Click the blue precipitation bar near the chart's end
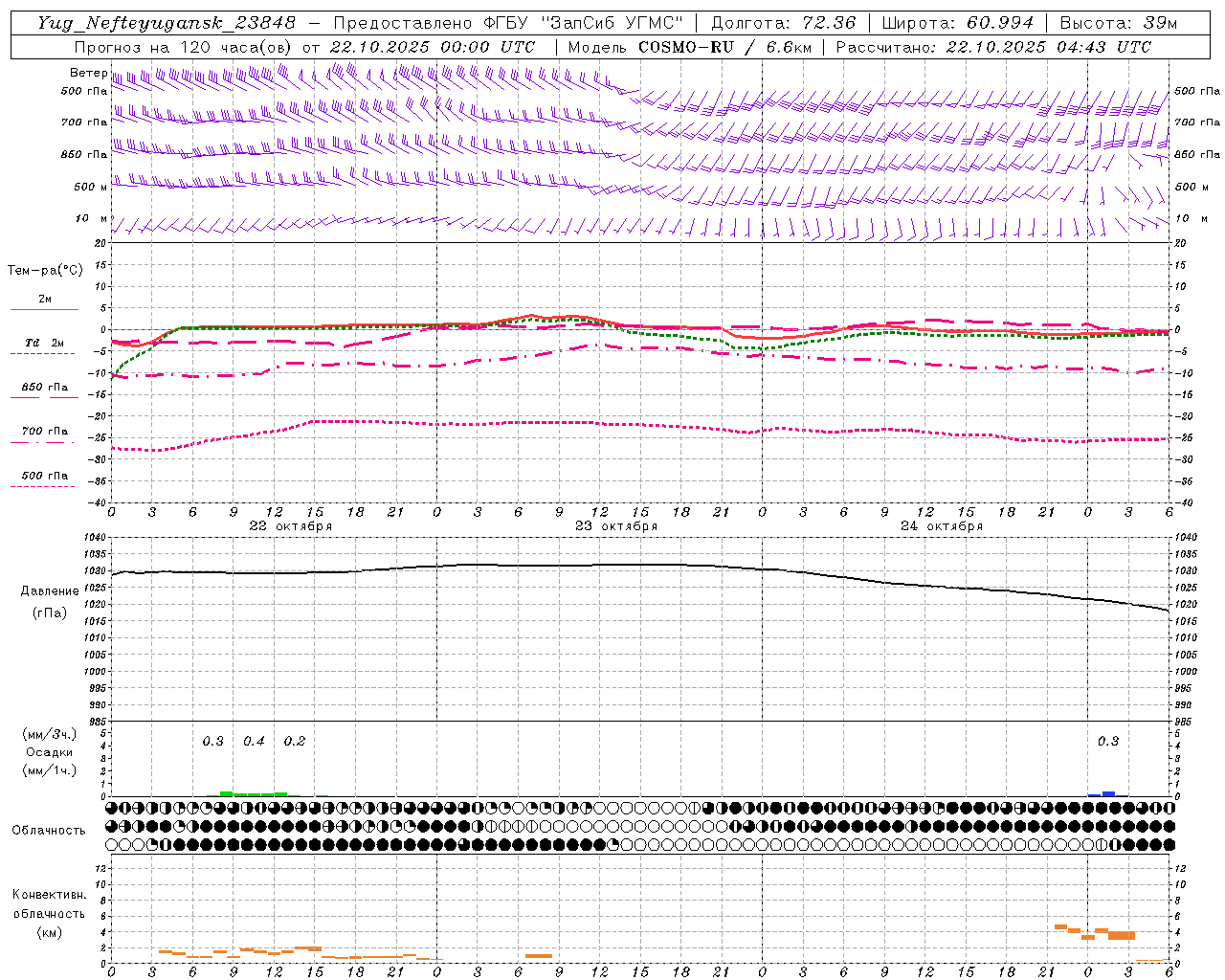The width and height of the screenshot is (1225, 980). click(1108, 793)
